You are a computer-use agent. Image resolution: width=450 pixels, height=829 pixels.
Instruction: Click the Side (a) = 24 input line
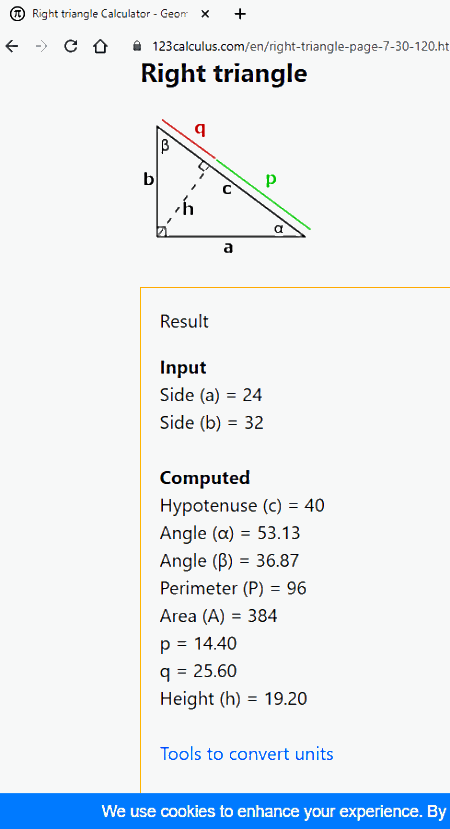(211, 395)
